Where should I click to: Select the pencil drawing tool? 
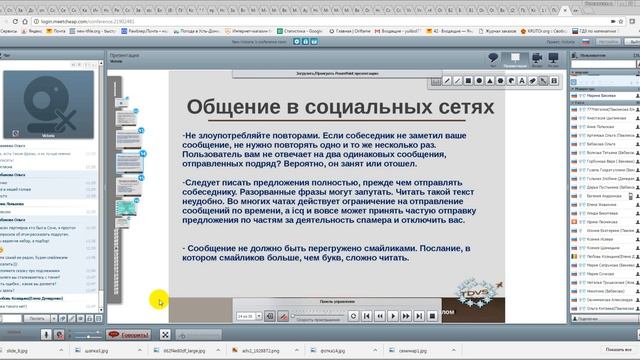coord(447,81)
